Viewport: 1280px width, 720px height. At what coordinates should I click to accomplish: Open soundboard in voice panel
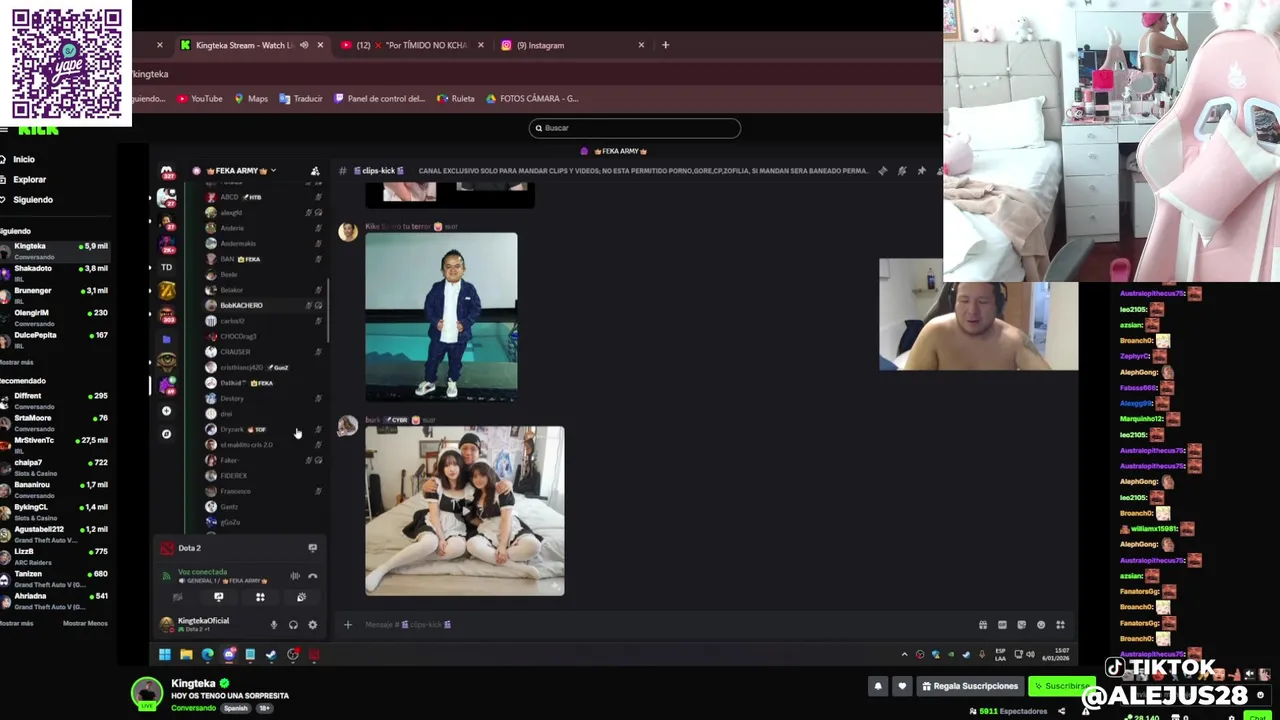coord(301,597)
